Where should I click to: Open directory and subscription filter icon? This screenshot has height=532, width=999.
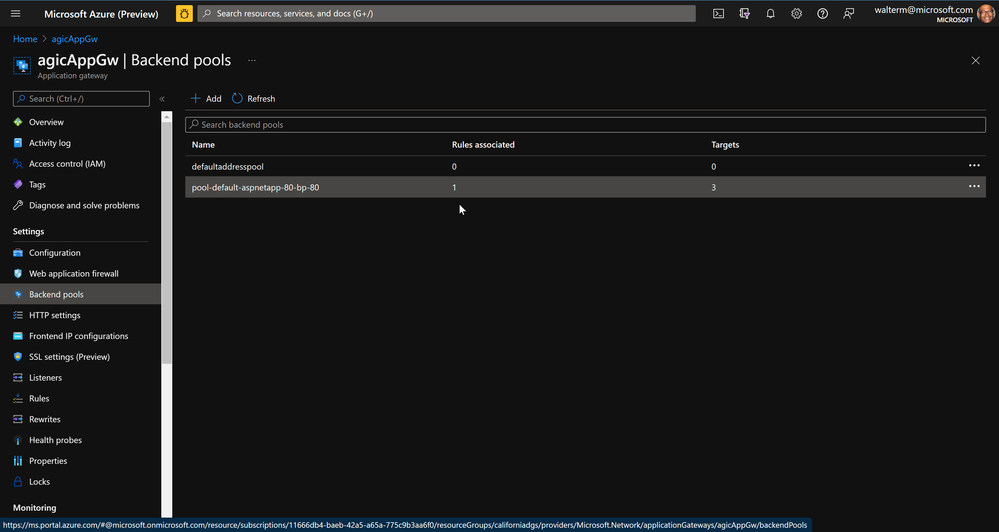(x=744, y=13)
